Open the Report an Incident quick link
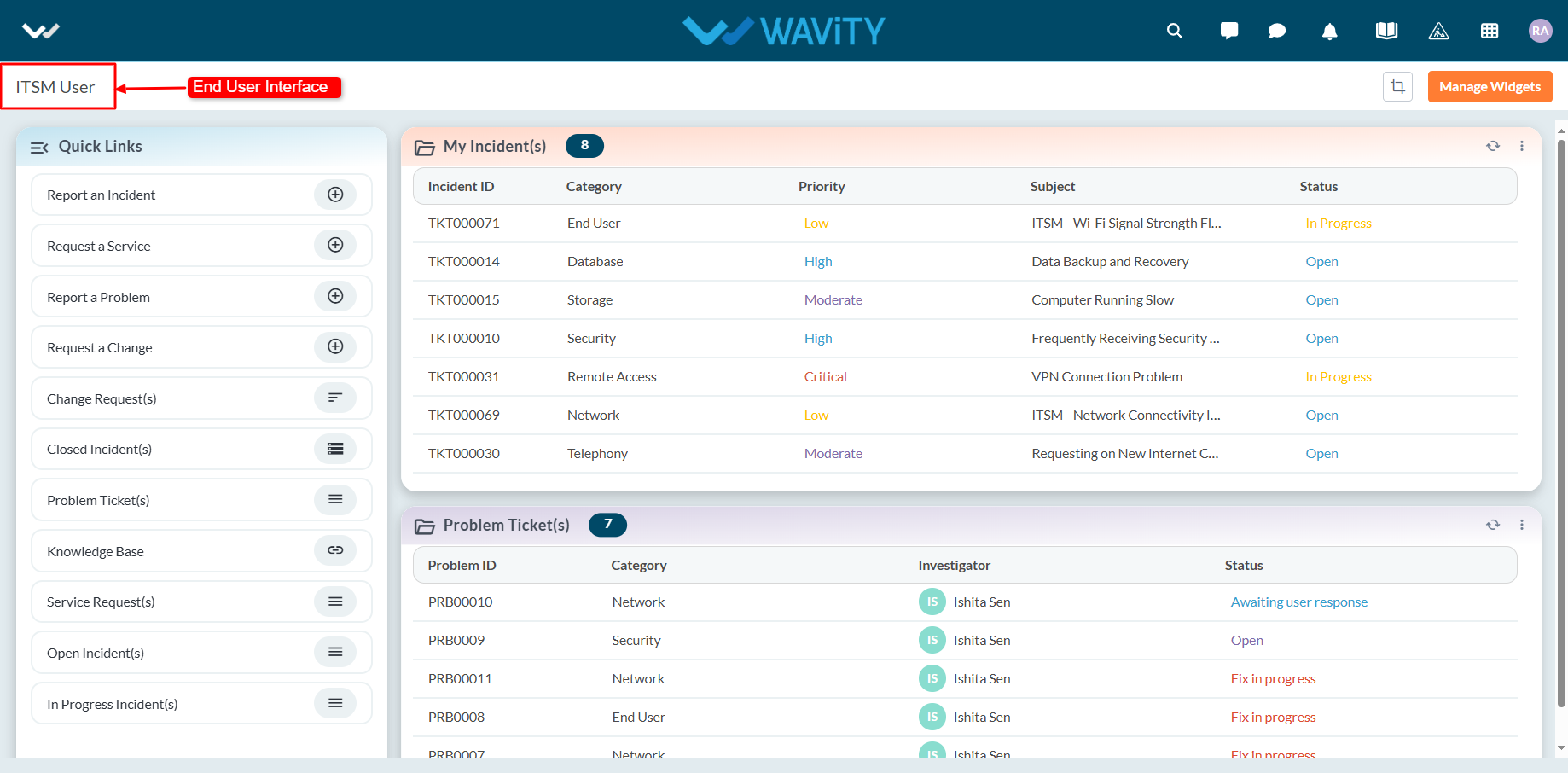The image size is (1568, 773). (201, 195)
